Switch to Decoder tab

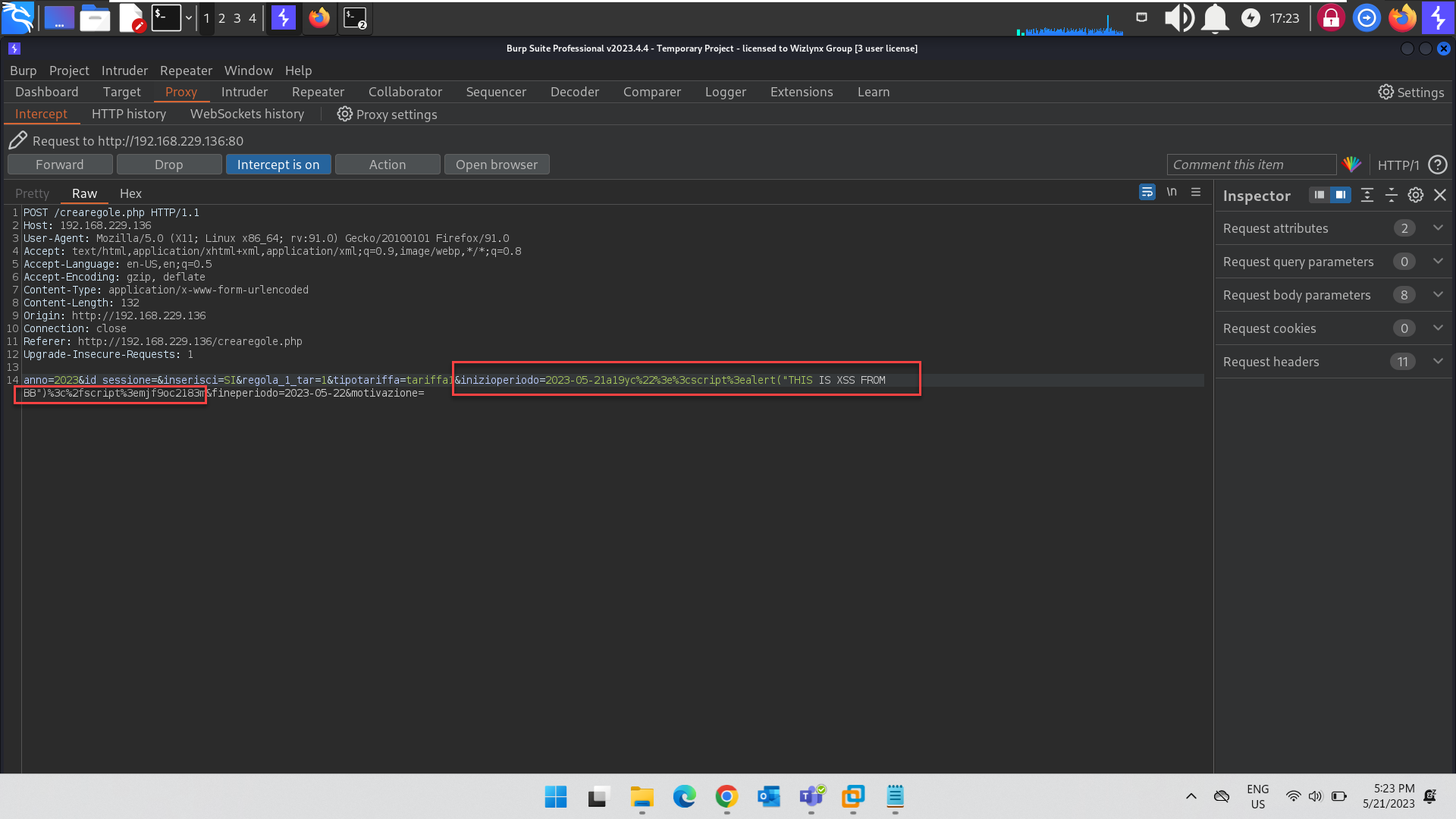pyautogui.click(x=574, y=92)
